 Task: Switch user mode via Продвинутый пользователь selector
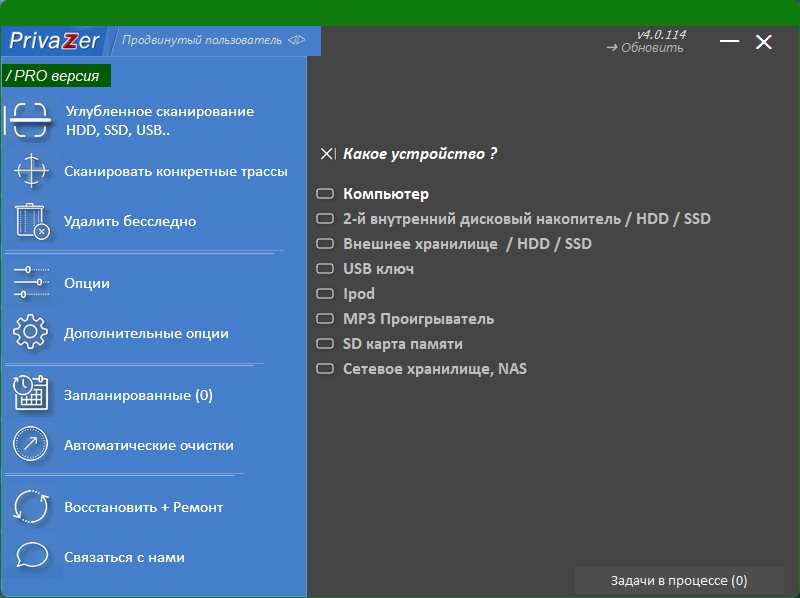[x=214, y=41]
